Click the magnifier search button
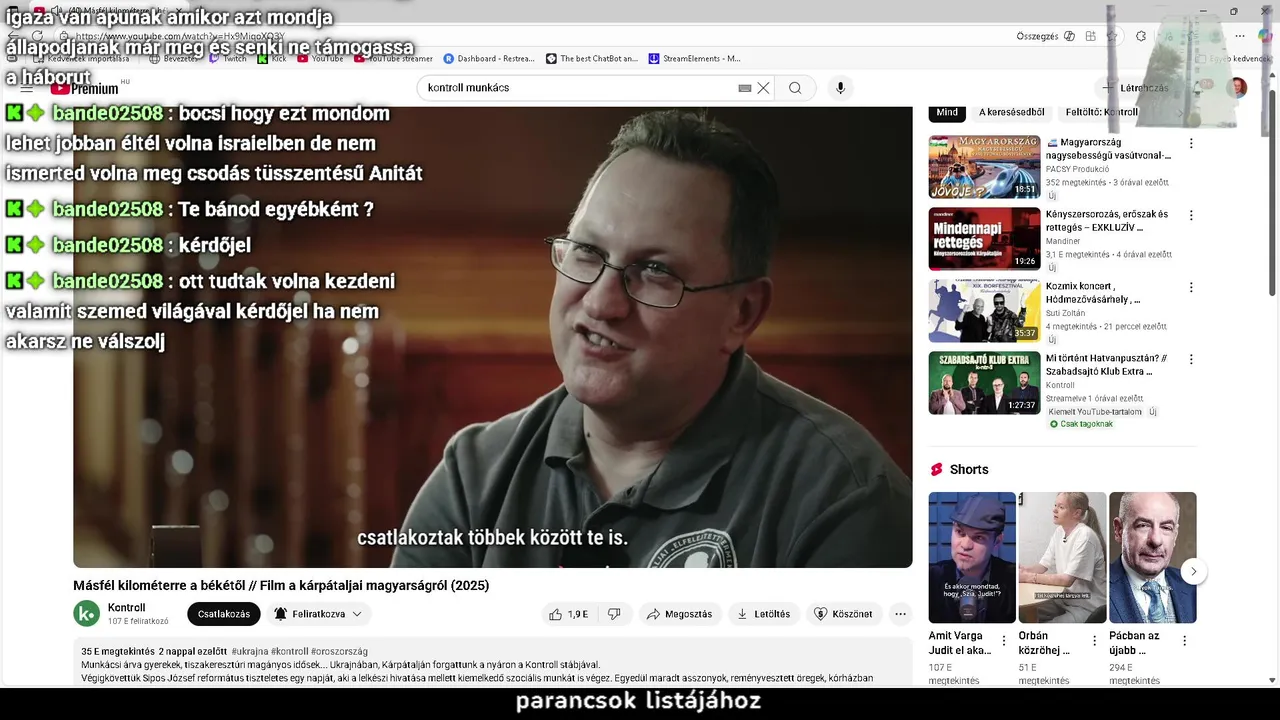 coord(795,88)
